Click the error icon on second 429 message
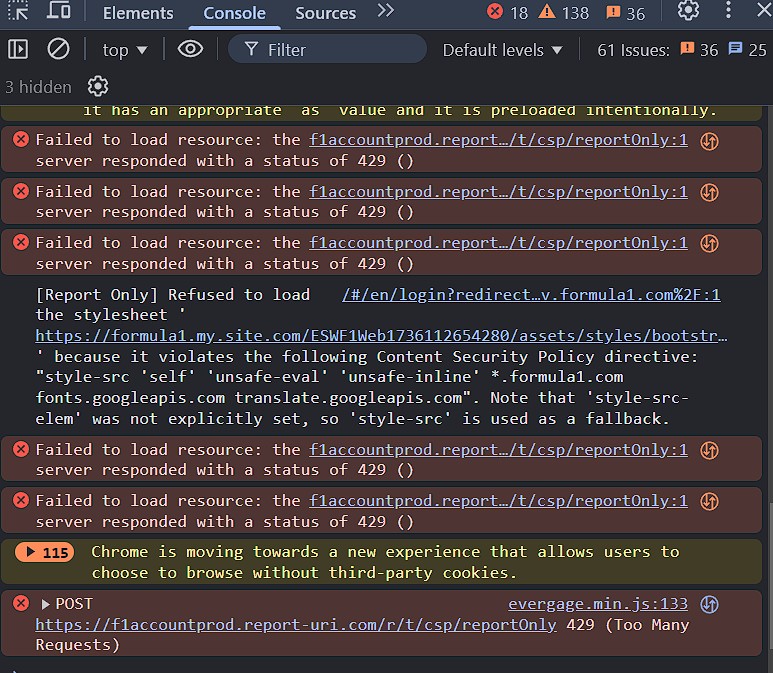The height and width of the screenshot is (673, 773). point(21,191)
